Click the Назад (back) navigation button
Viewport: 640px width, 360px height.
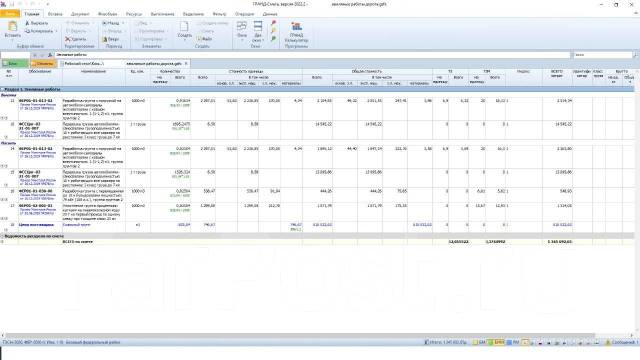111,23
